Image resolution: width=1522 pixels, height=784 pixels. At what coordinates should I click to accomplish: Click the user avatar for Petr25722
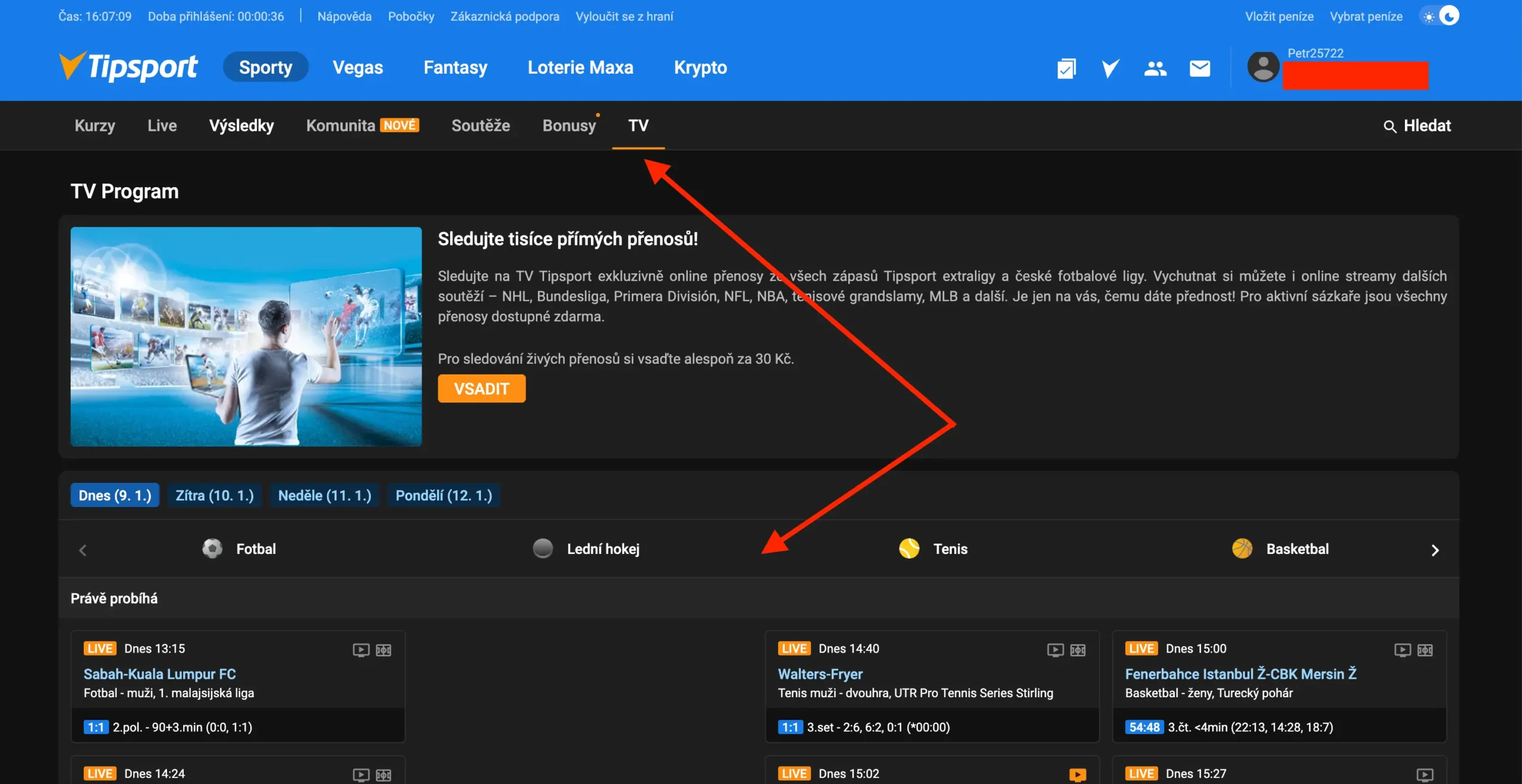(x=1263, y=67)
